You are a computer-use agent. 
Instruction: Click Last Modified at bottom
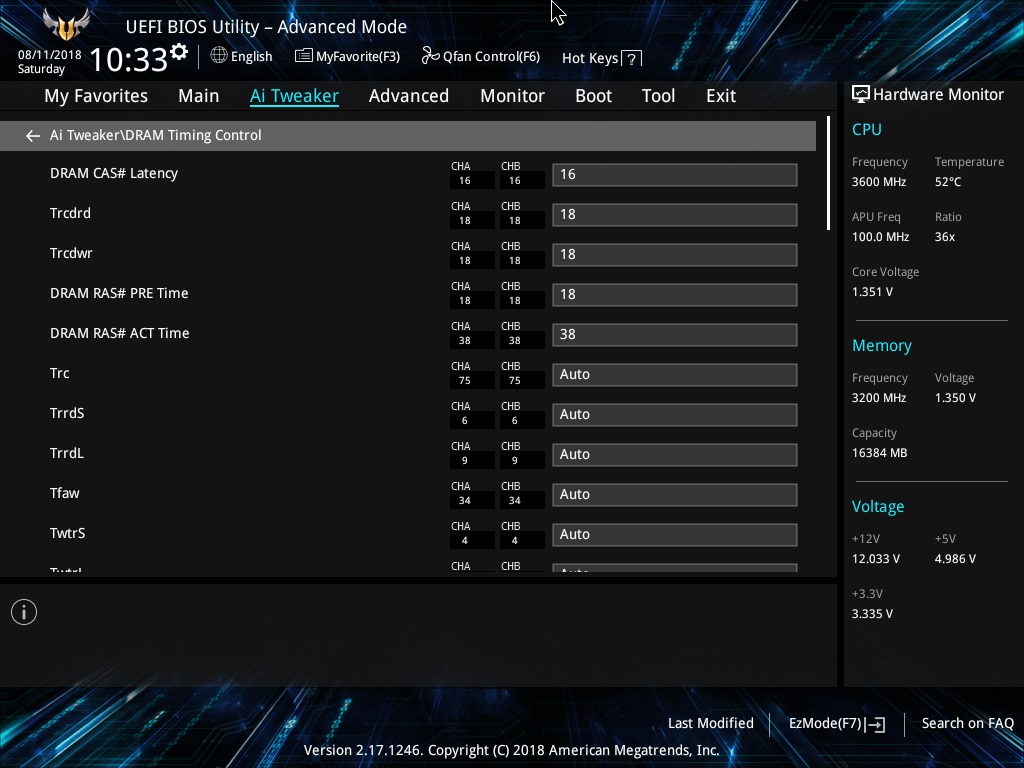711,724
